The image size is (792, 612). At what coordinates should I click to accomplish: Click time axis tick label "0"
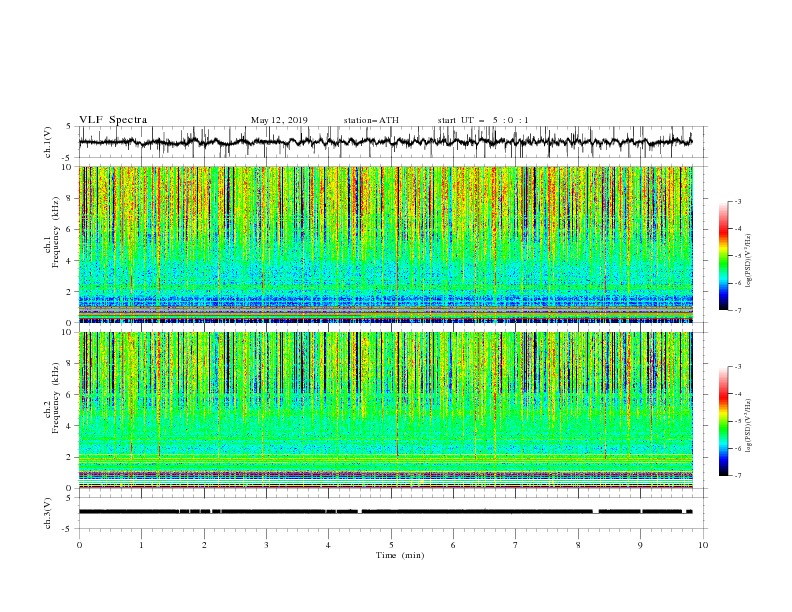(x=79, y=545)
